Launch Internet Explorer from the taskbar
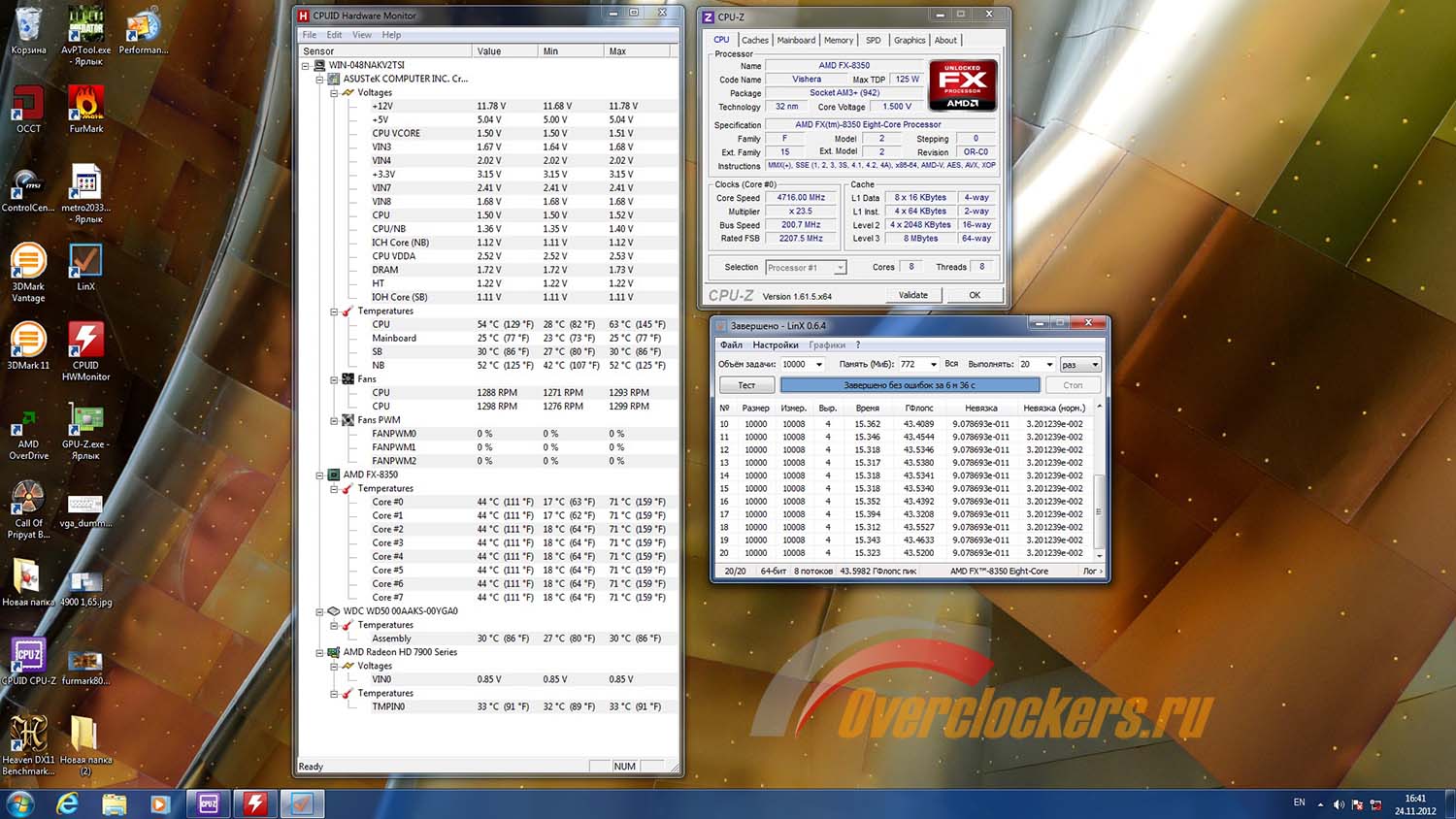The height and width of the screenshot is (819, 1456). point(67,803)
